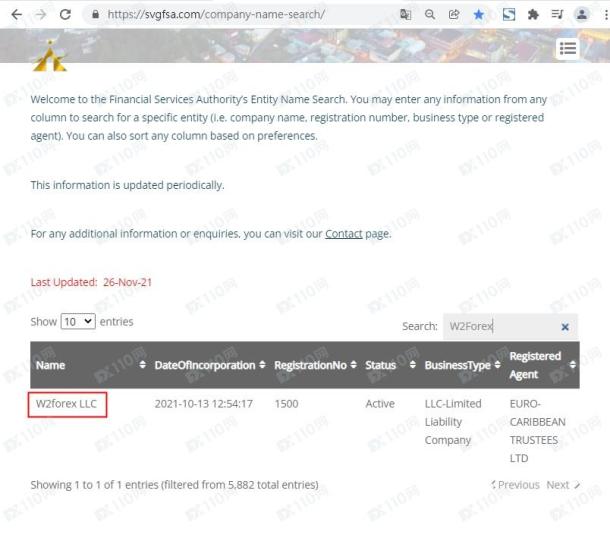Click the Last Updated 26-Nov-21 text

tap(91, 282)
